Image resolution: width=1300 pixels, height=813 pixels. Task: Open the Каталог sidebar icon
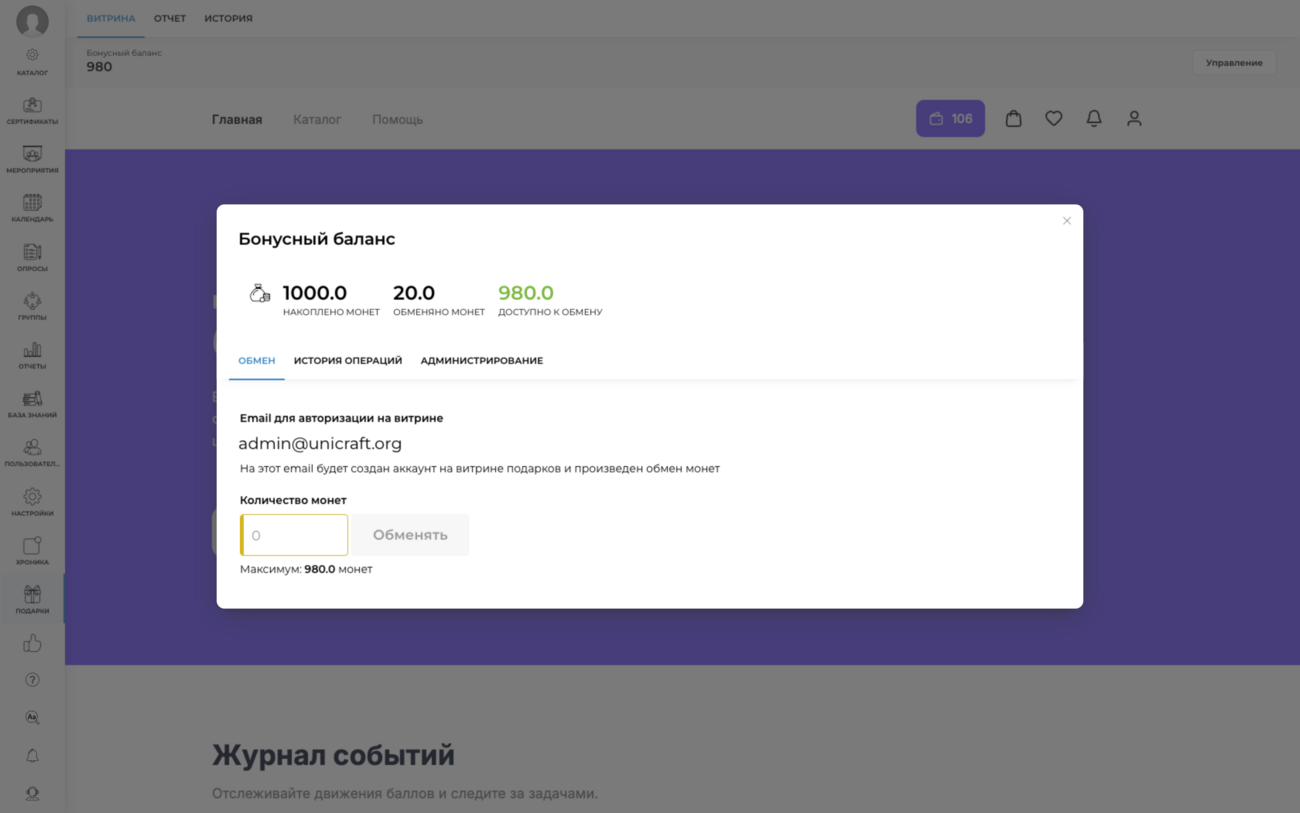point(32,61)
